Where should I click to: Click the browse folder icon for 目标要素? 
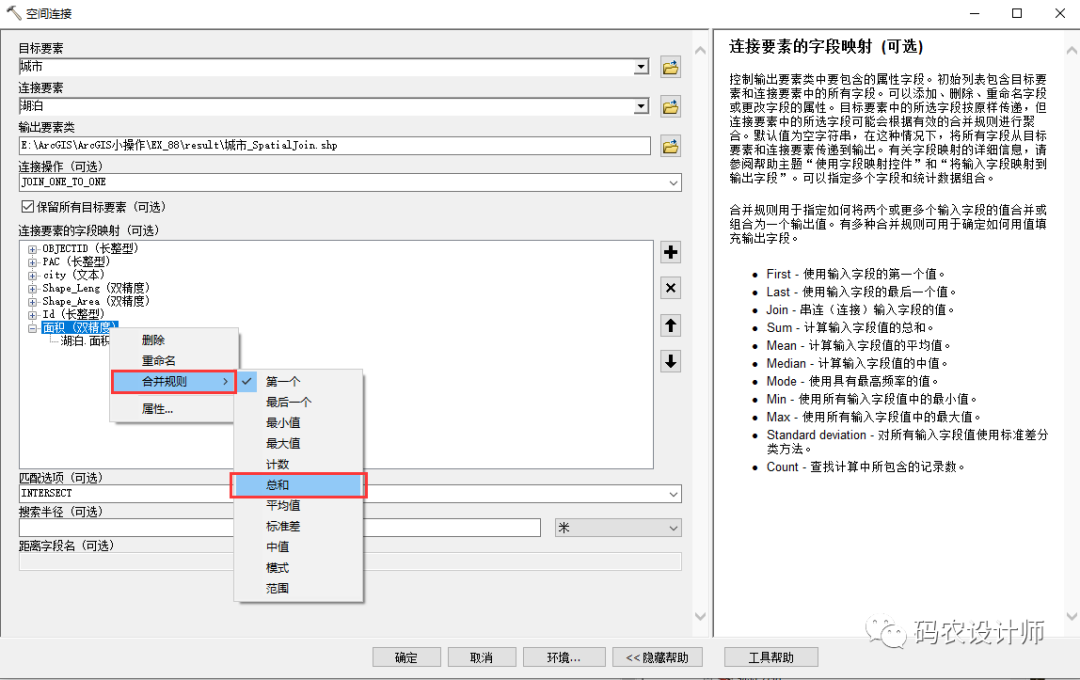pos(670,67)
